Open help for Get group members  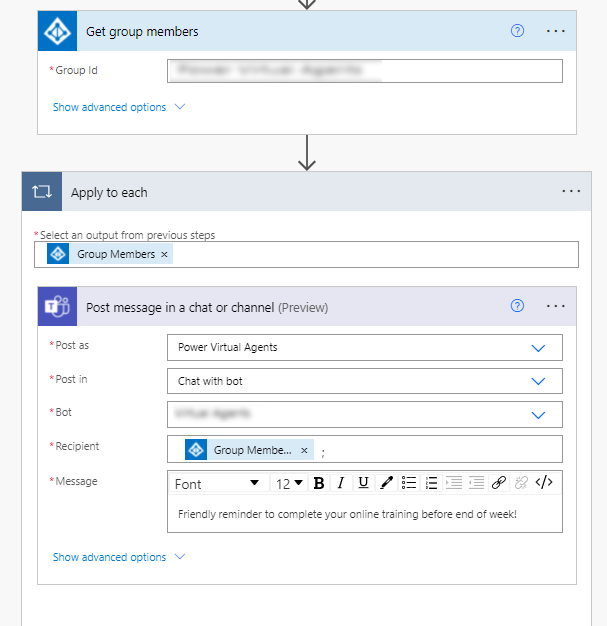click(517, 31)
